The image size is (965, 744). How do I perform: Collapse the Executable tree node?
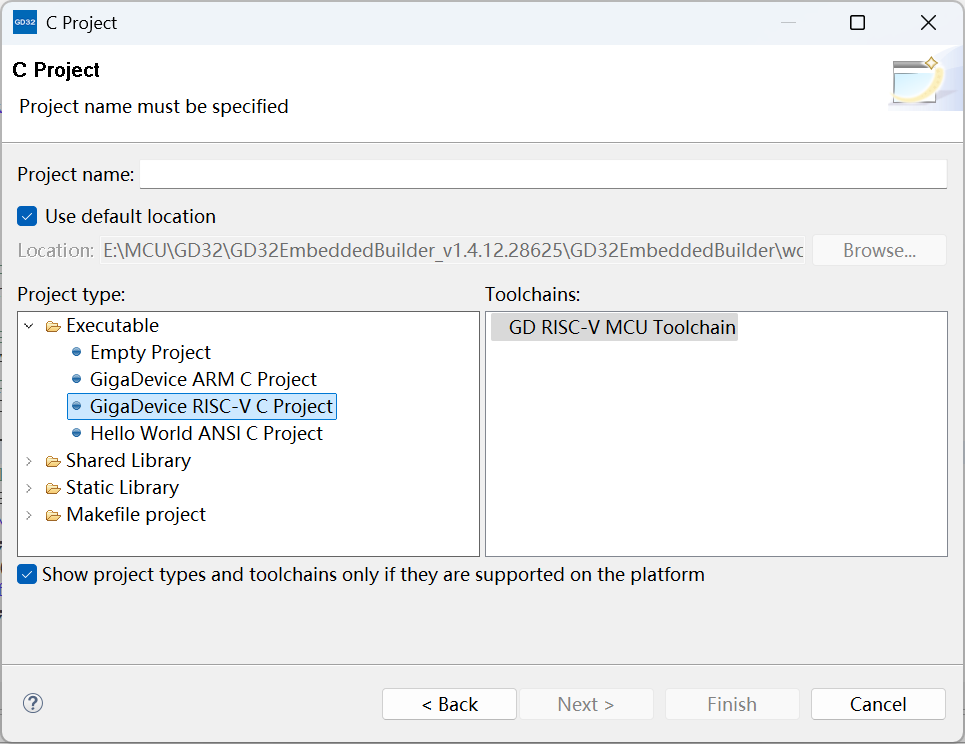[x=29, y=326]
